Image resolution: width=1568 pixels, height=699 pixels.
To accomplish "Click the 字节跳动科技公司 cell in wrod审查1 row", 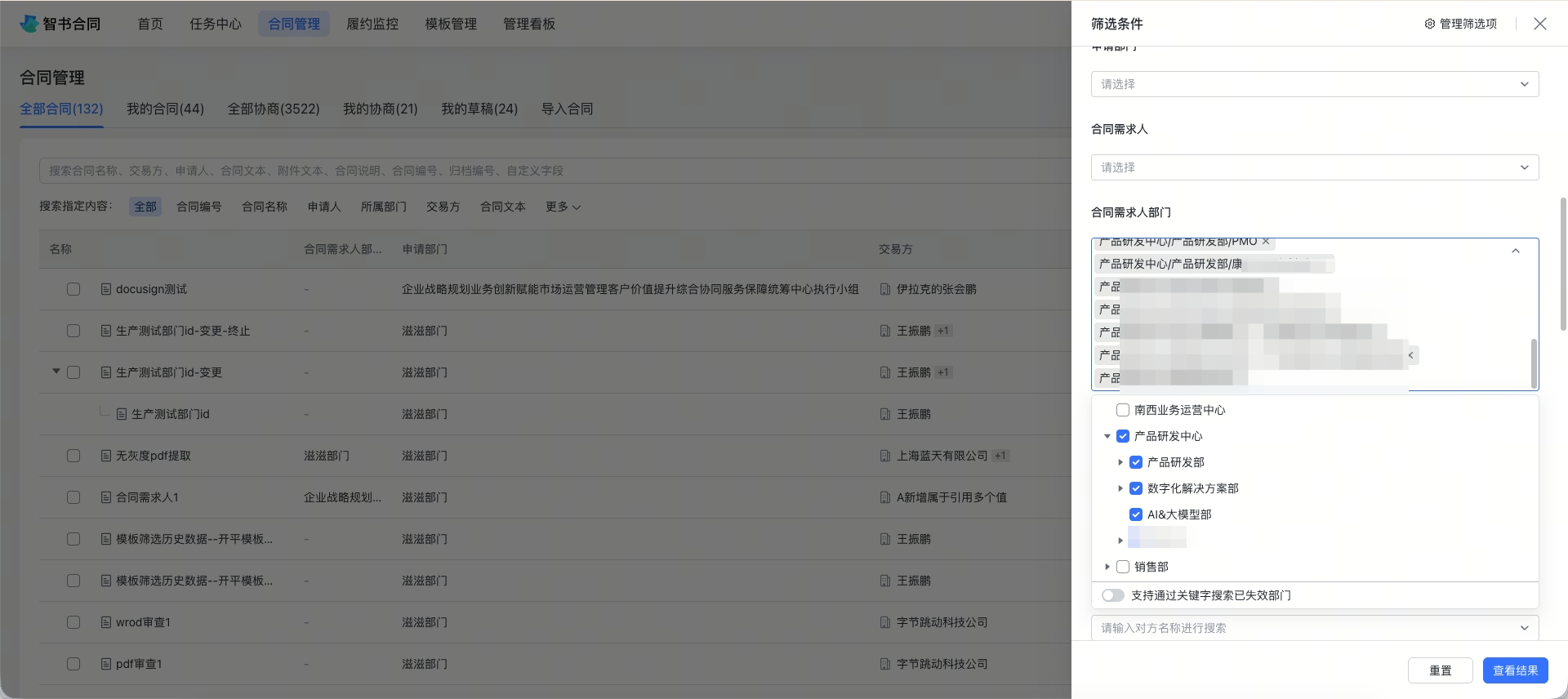I will point(942,622).
